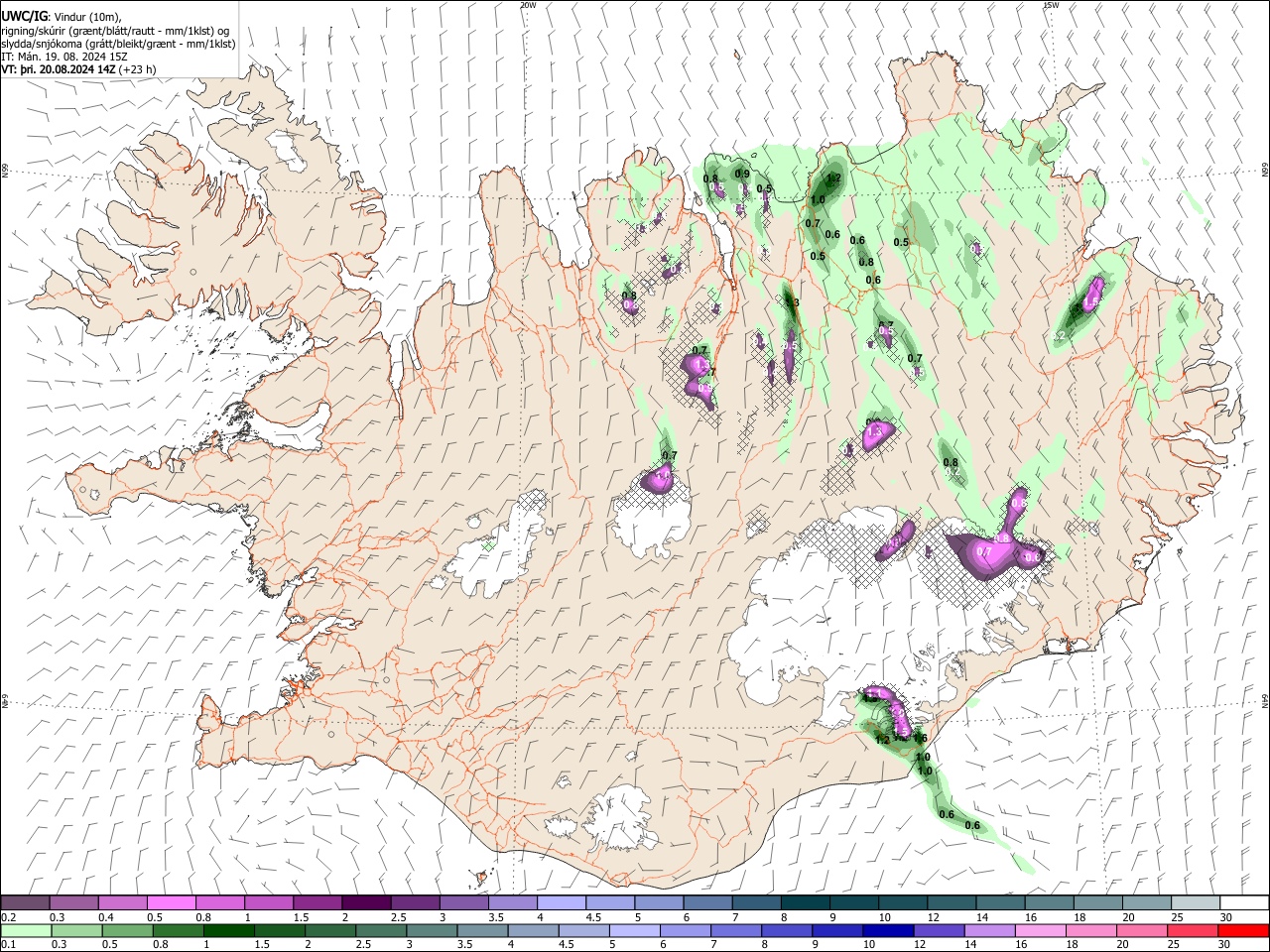Click upper legend swatch between 6 and 7

706,903
